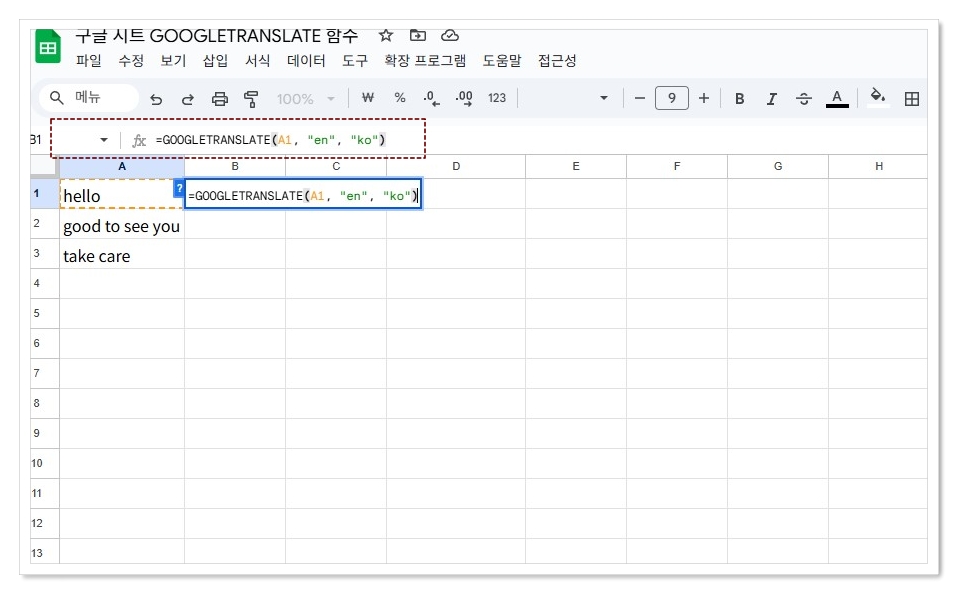This screenshot has width=958, height=594.
Task: Click the 메뉴 search box
Action: tap(90, 98)
